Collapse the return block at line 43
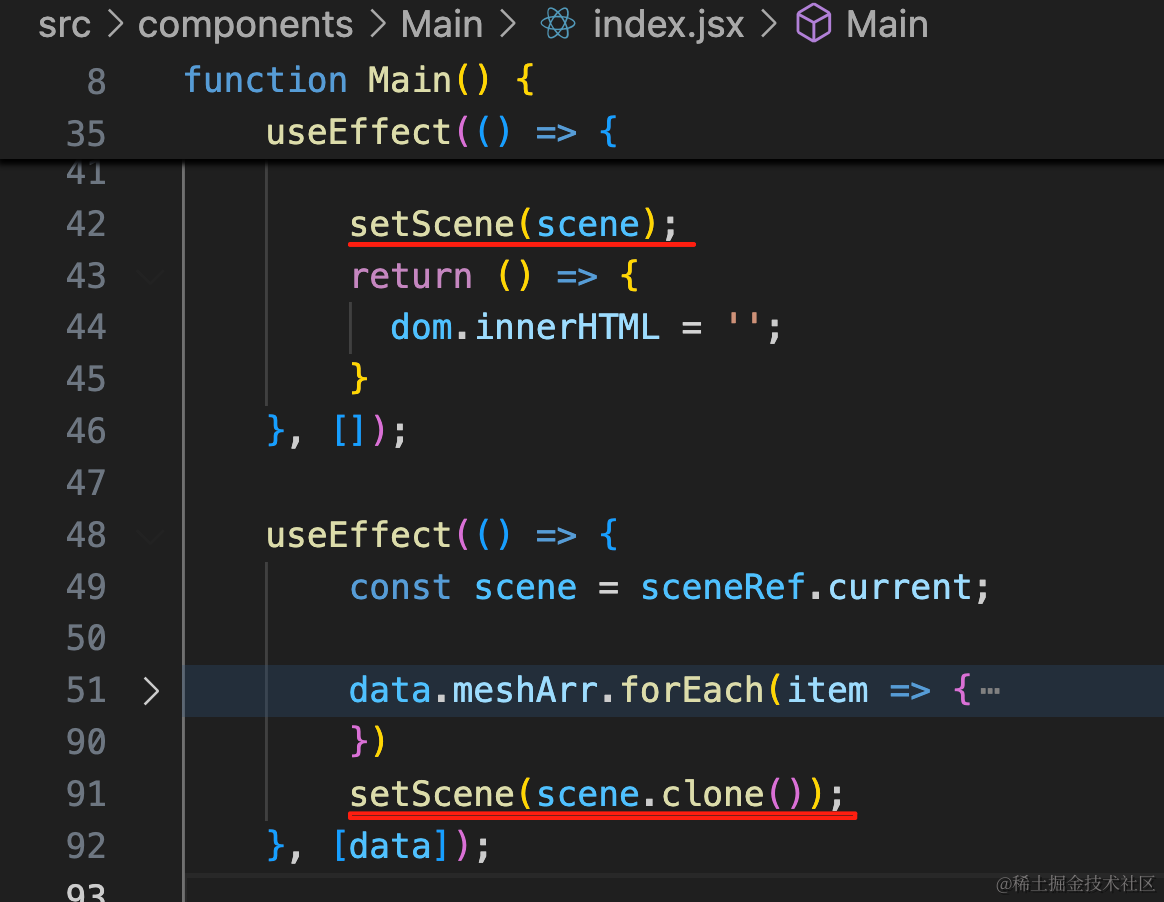This screenshot has height=902, width=1164. point(151,277)
